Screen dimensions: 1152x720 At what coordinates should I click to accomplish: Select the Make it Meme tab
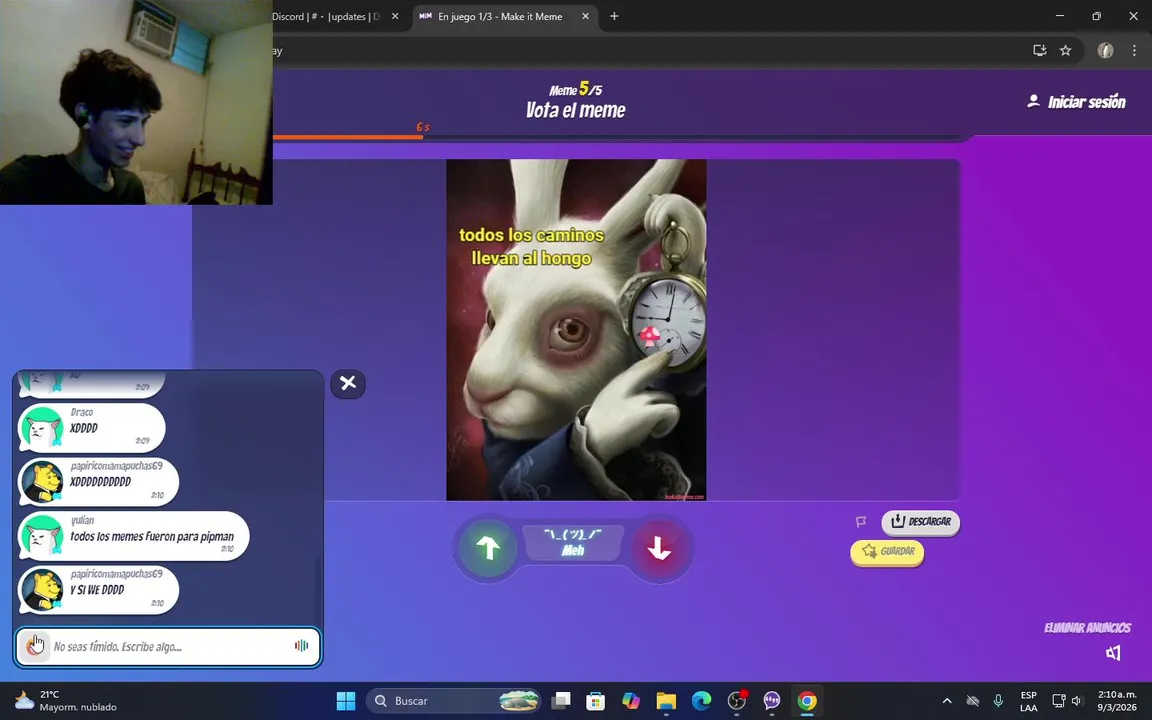tap(500, 16)
